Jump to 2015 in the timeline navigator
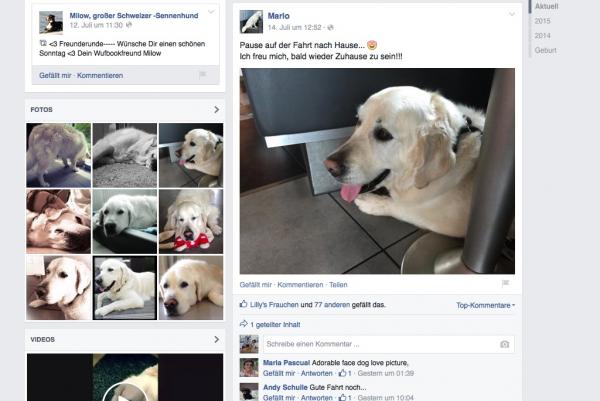 click(x=542, y=21)
